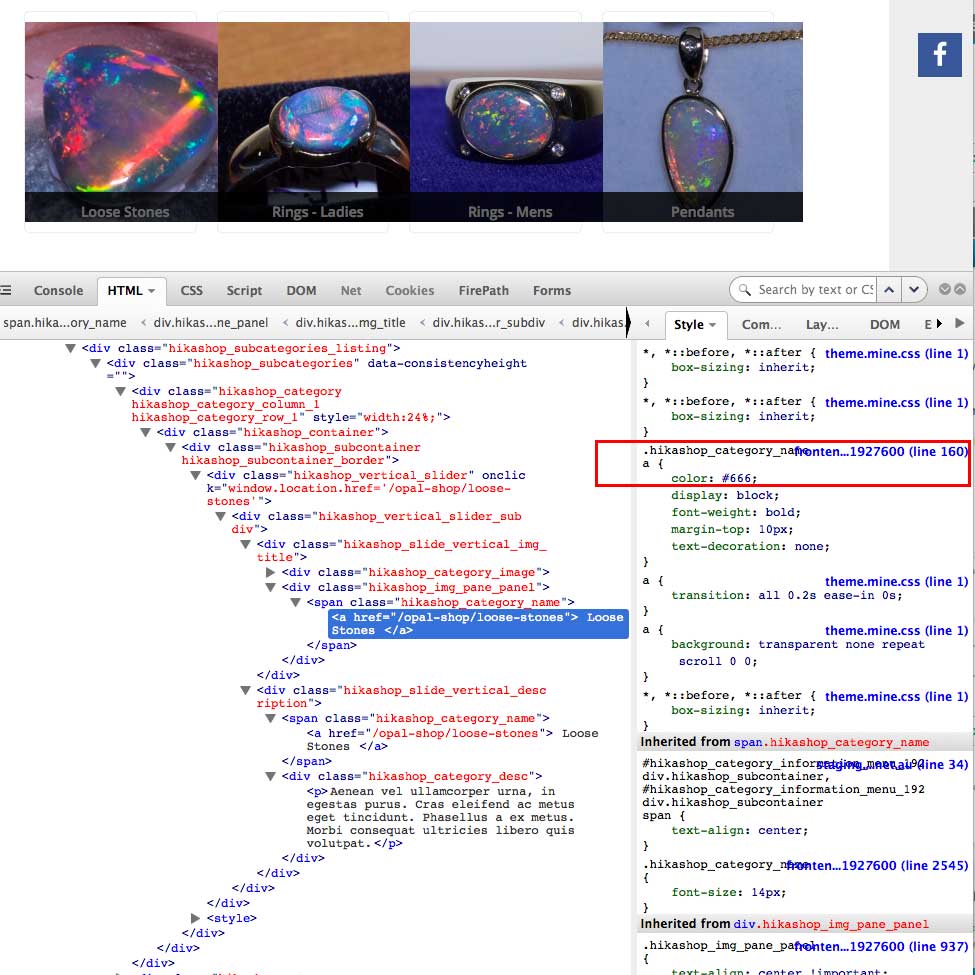Open theme.mine.css link beside transition rule
Viewport: 975px width, 975px height.
(x=896, y=581)
